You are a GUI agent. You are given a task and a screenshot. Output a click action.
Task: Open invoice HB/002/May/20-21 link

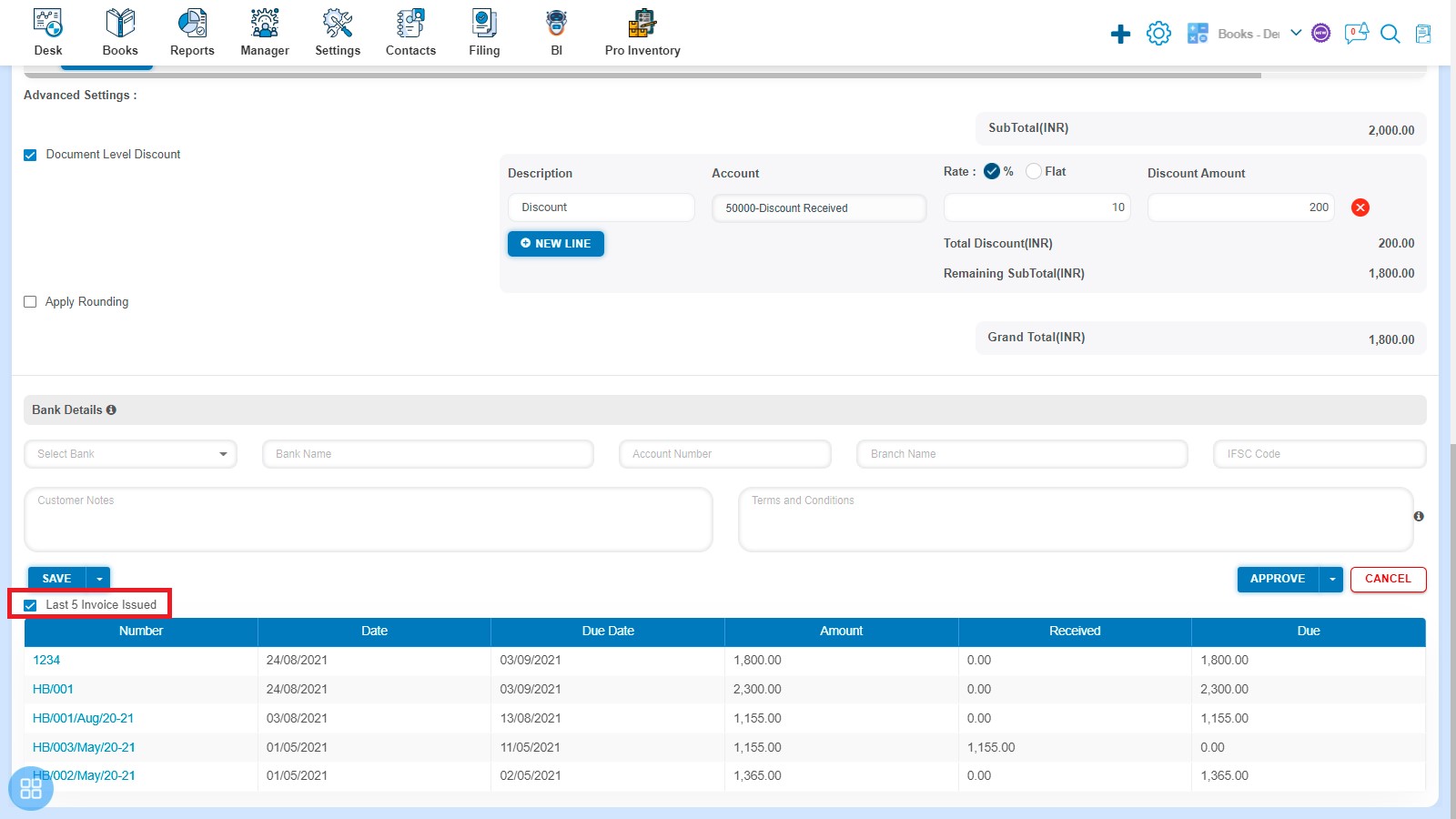tap(84, 775)
